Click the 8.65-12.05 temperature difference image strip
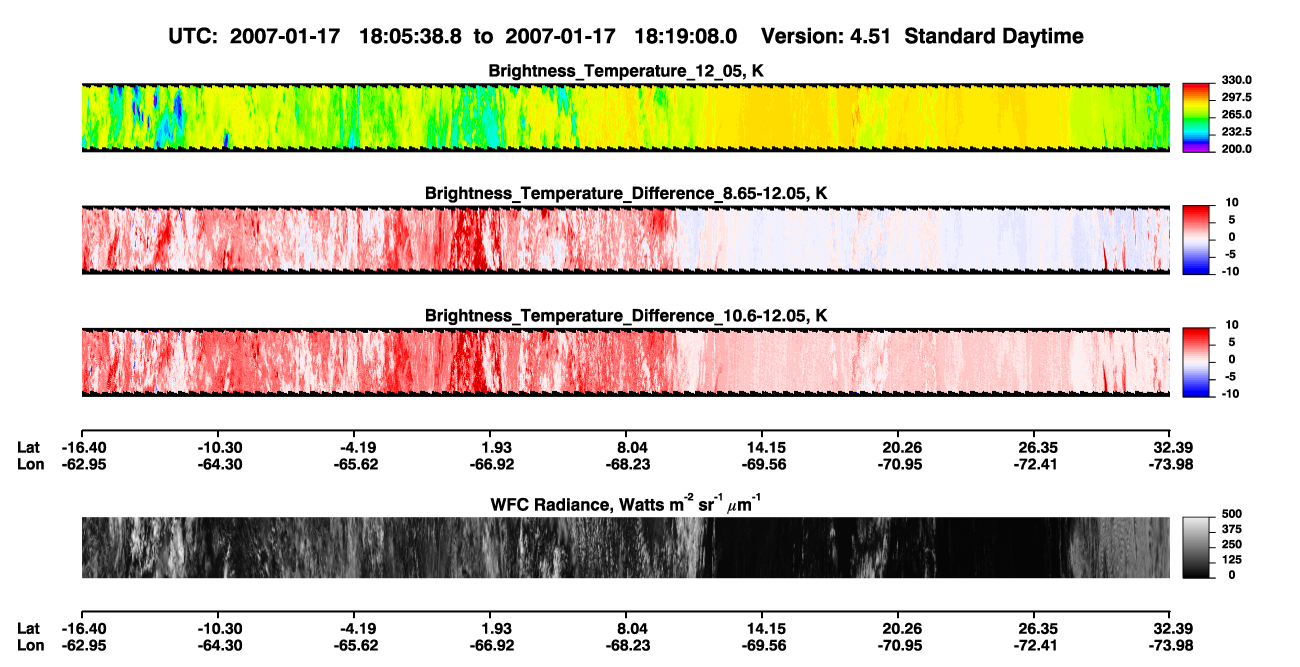The width and height of the screenshot is (1300, 667). pos(626,239)
